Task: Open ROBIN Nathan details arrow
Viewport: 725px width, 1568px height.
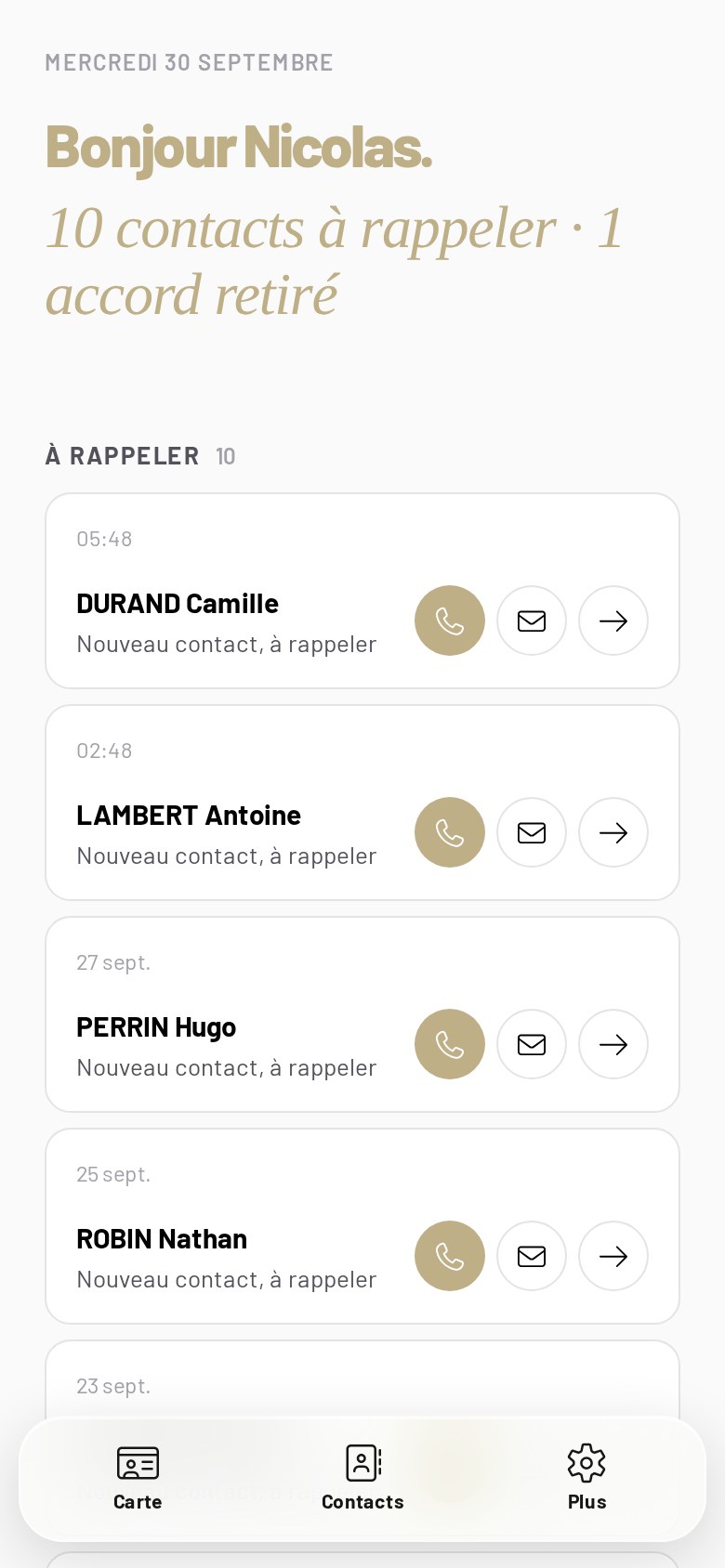Action: click(613, 1256)
